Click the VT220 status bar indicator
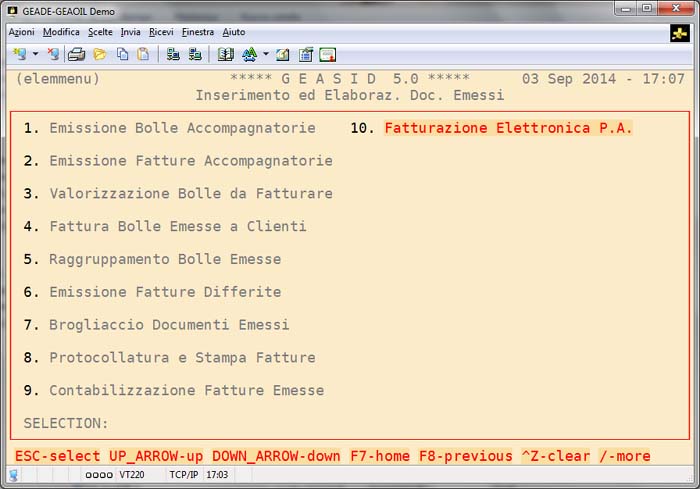Image resolution: width=700 pixels, height=489 pixels. tap(133, 473)
